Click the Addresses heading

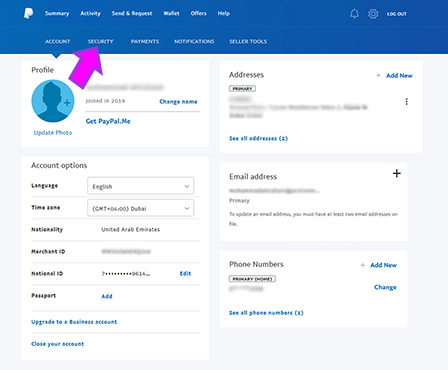(x=246, y=75)
